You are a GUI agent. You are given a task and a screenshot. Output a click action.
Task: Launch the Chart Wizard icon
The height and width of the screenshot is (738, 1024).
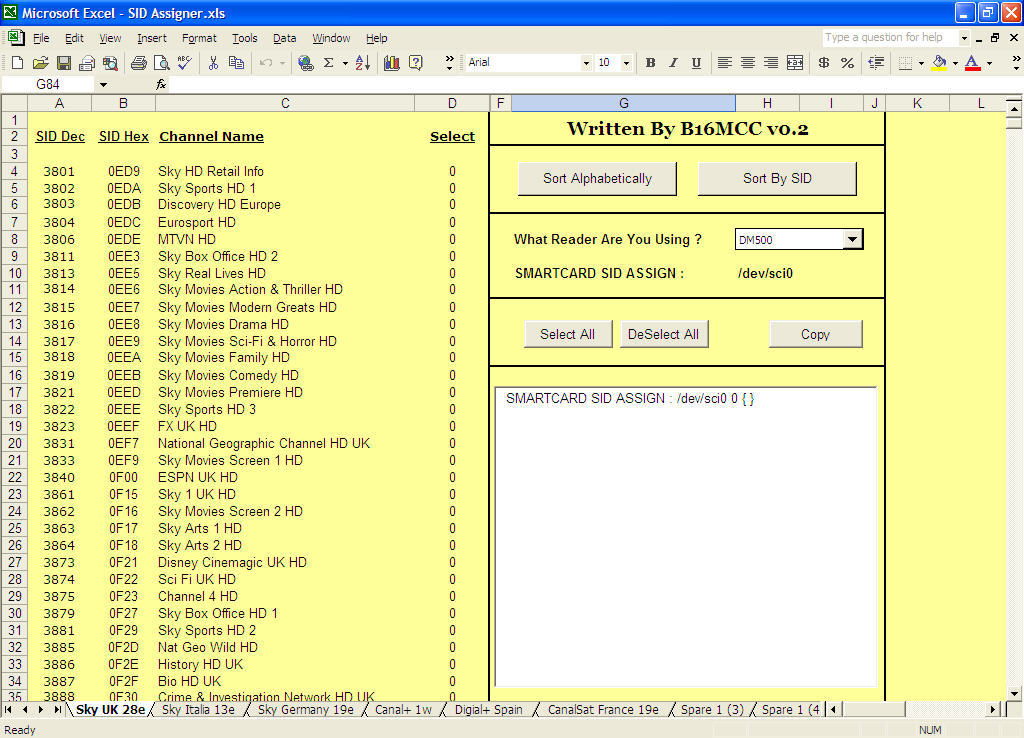tap(392, 63)
